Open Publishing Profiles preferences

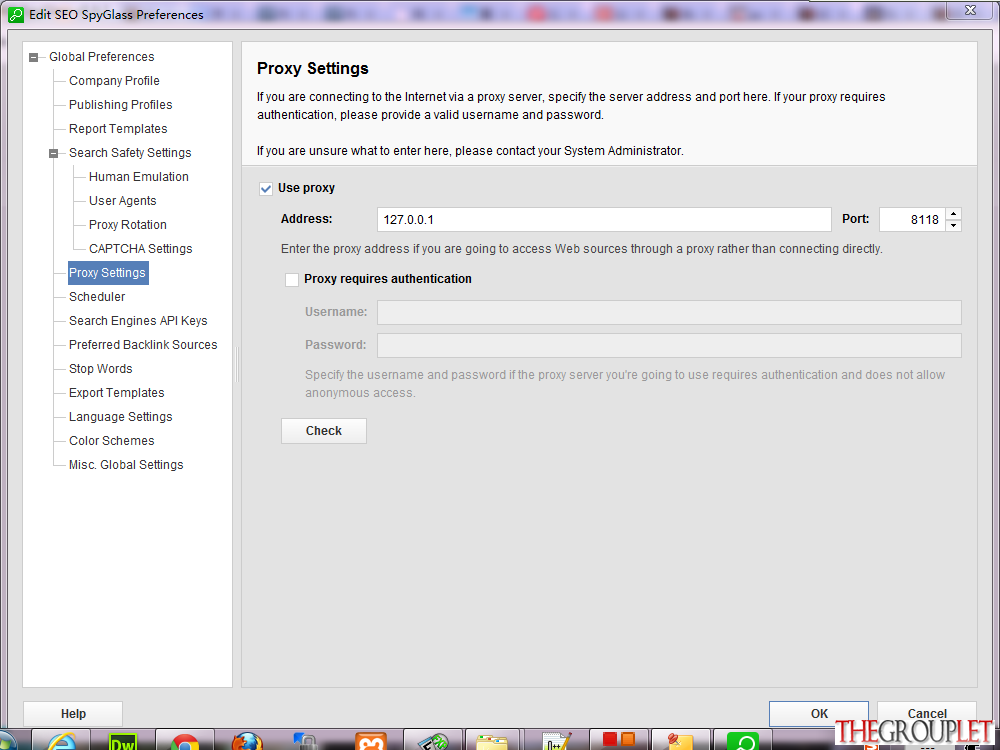point(121,105)
